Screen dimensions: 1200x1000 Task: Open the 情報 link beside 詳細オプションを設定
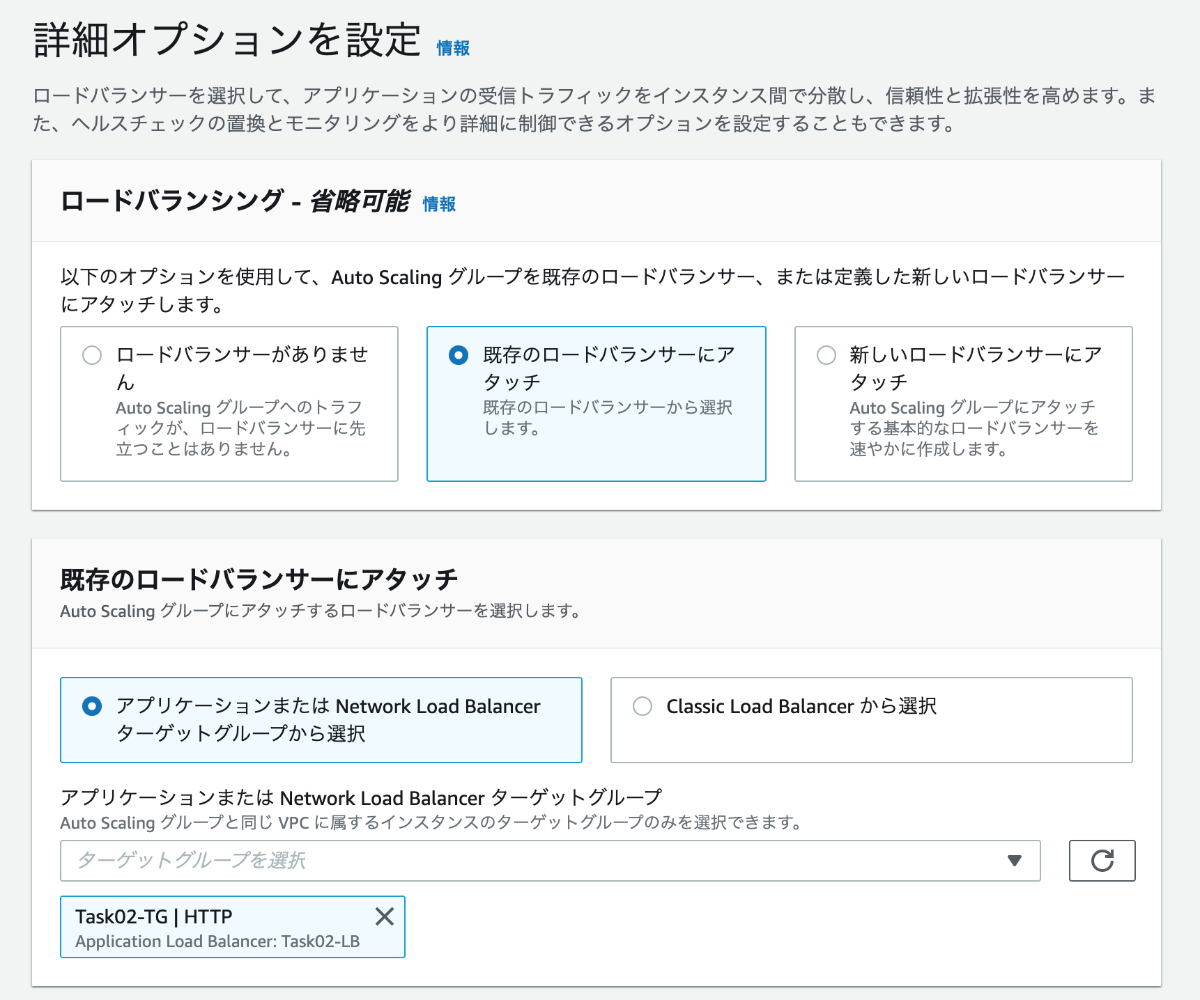[453, 48]
